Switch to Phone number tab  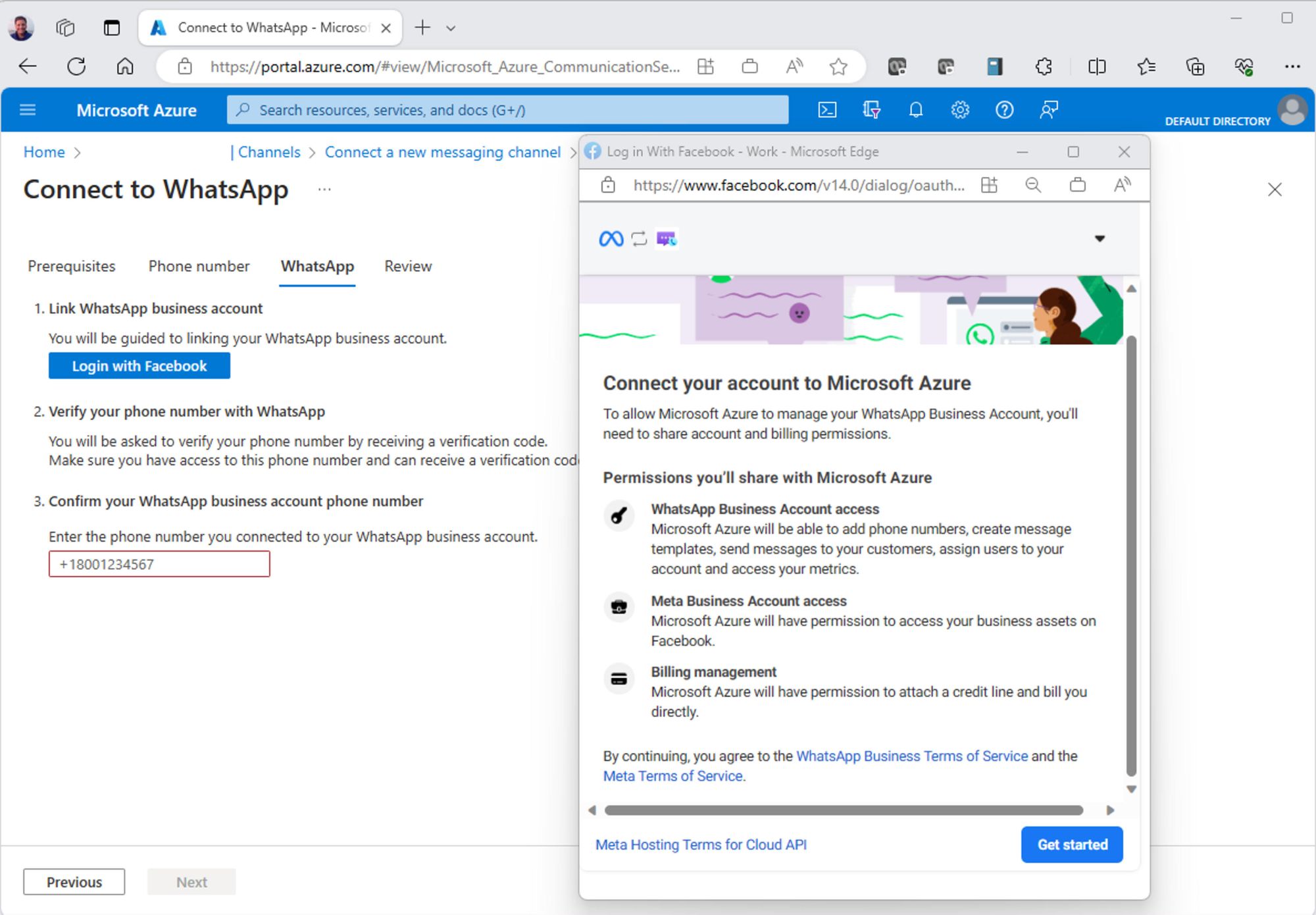(199, 266)
